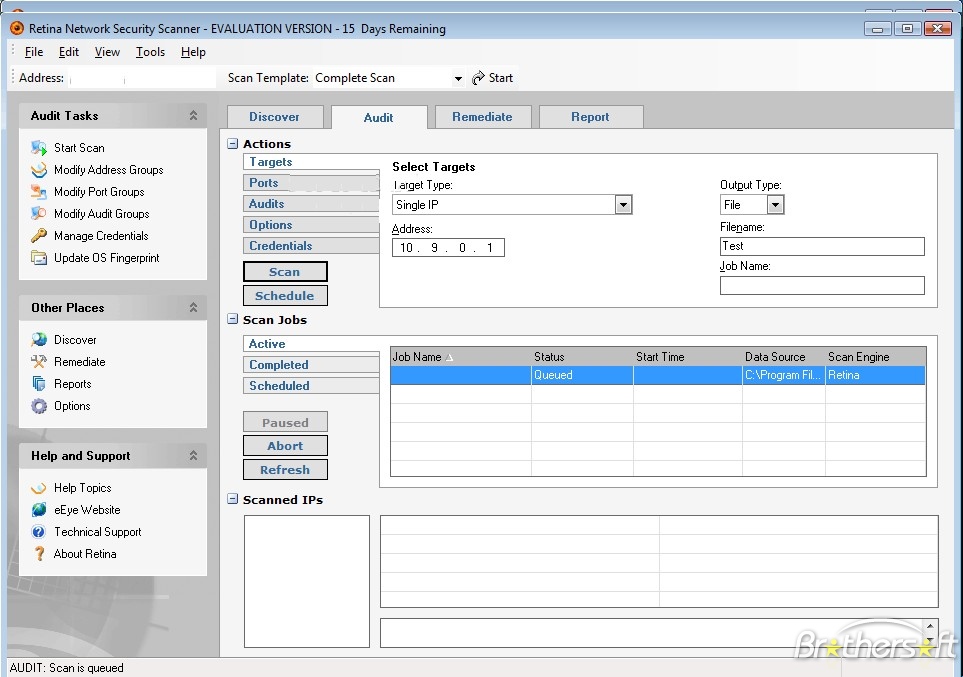This screenshot has height=677, width=963.
Task: Show Active scan jobs
Action: (x=311, y=344)
